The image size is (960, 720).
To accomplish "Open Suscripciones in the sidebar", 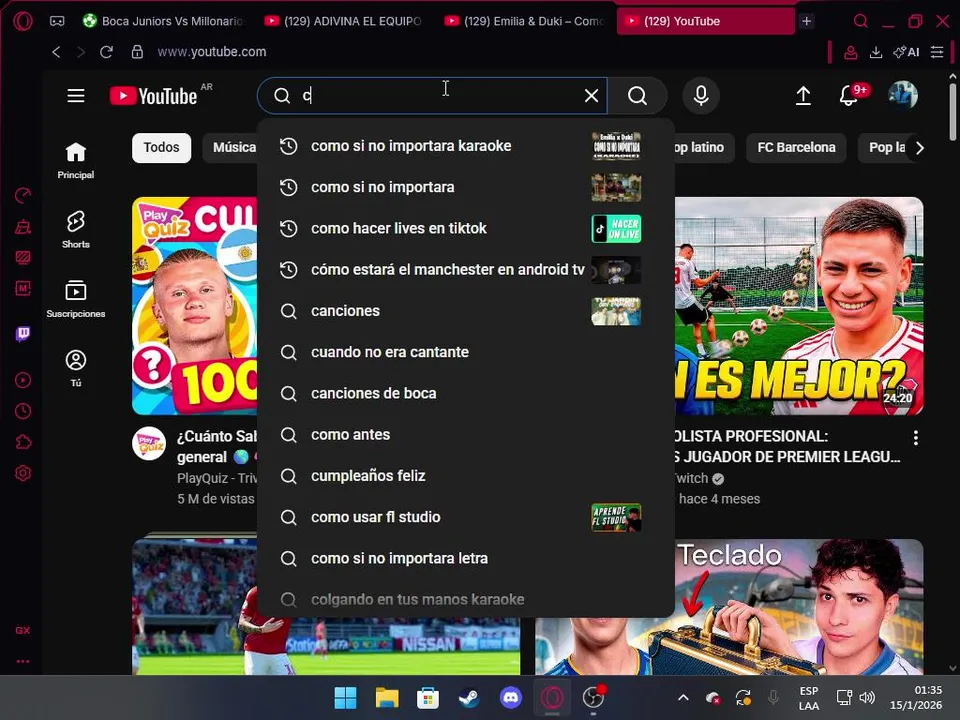I will (x=76, y=299).
